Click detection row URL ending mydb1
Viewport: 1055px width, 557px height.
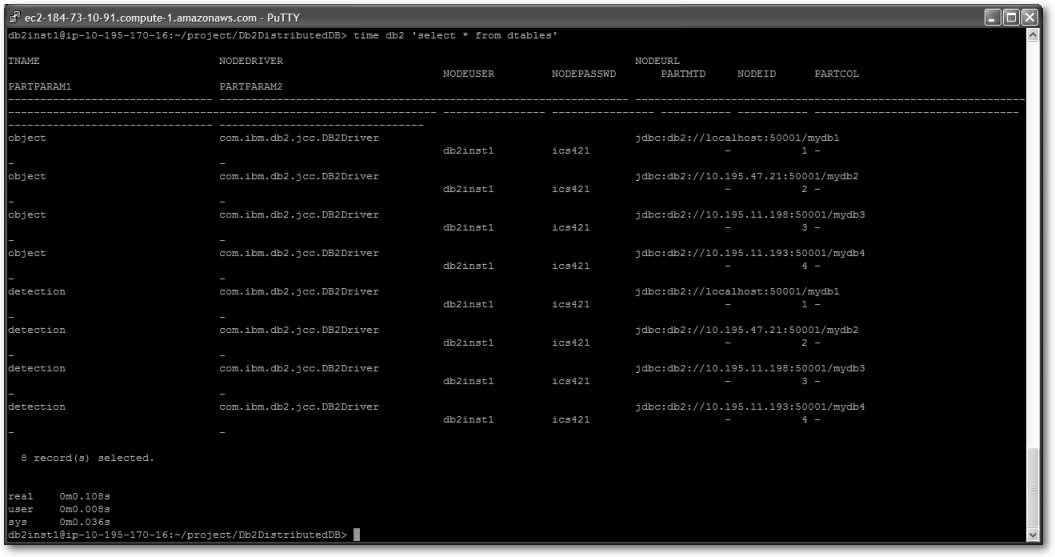737,291
